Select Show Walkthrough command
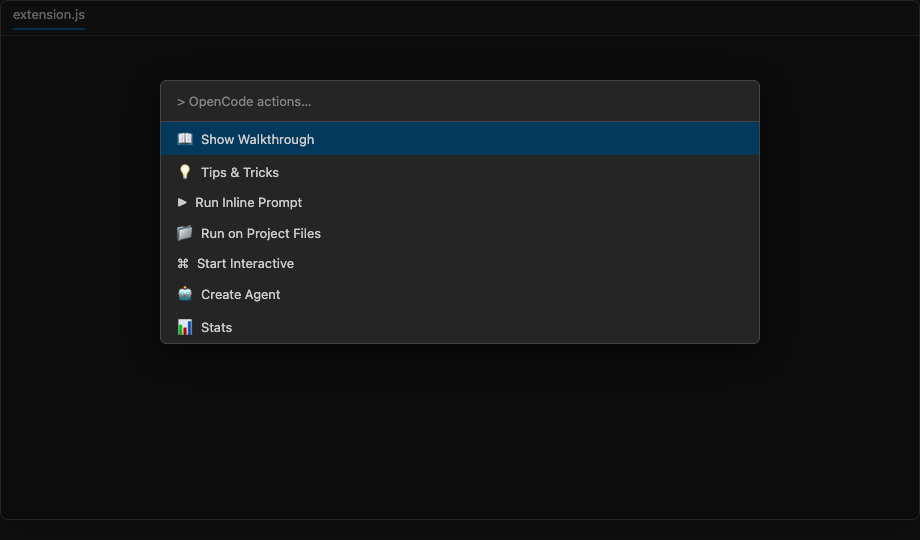 (459, 139)
